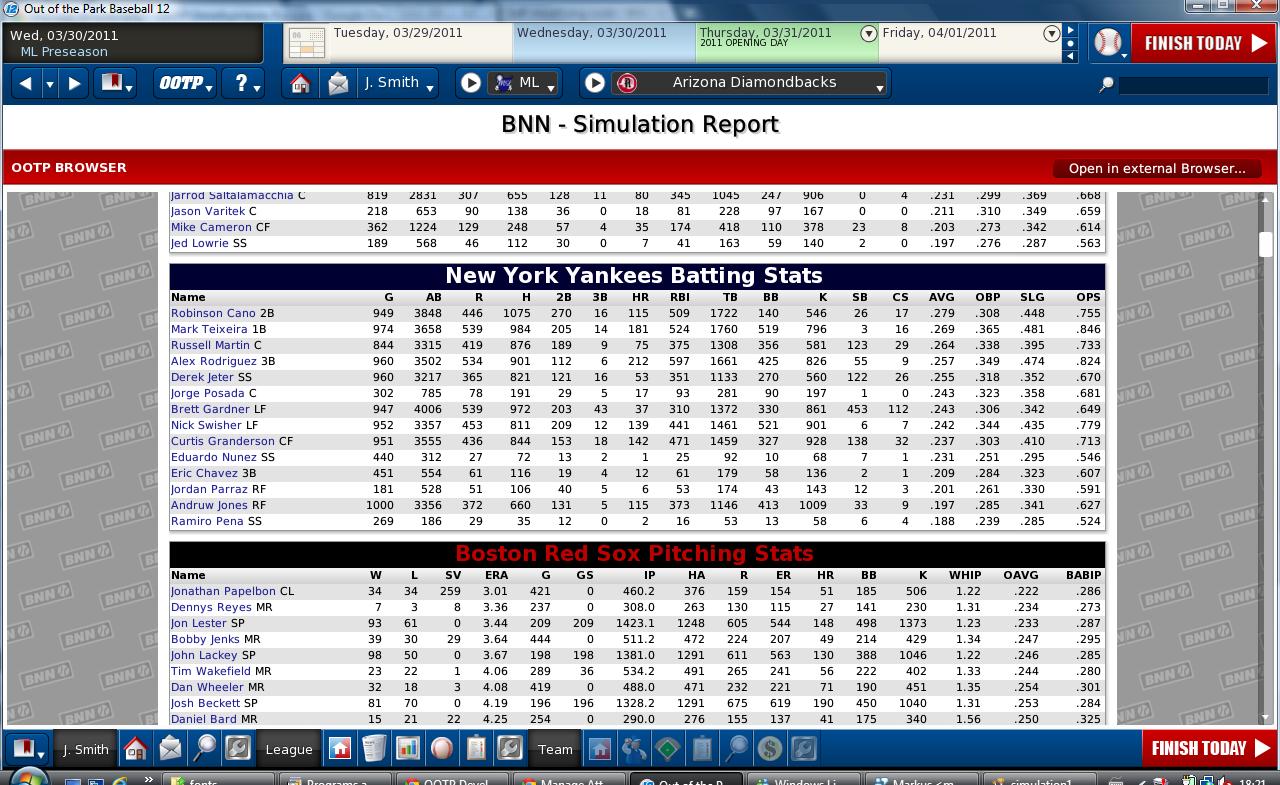
Task: Click the Finish Today button at top right
Action: (x=1203, y=43)
